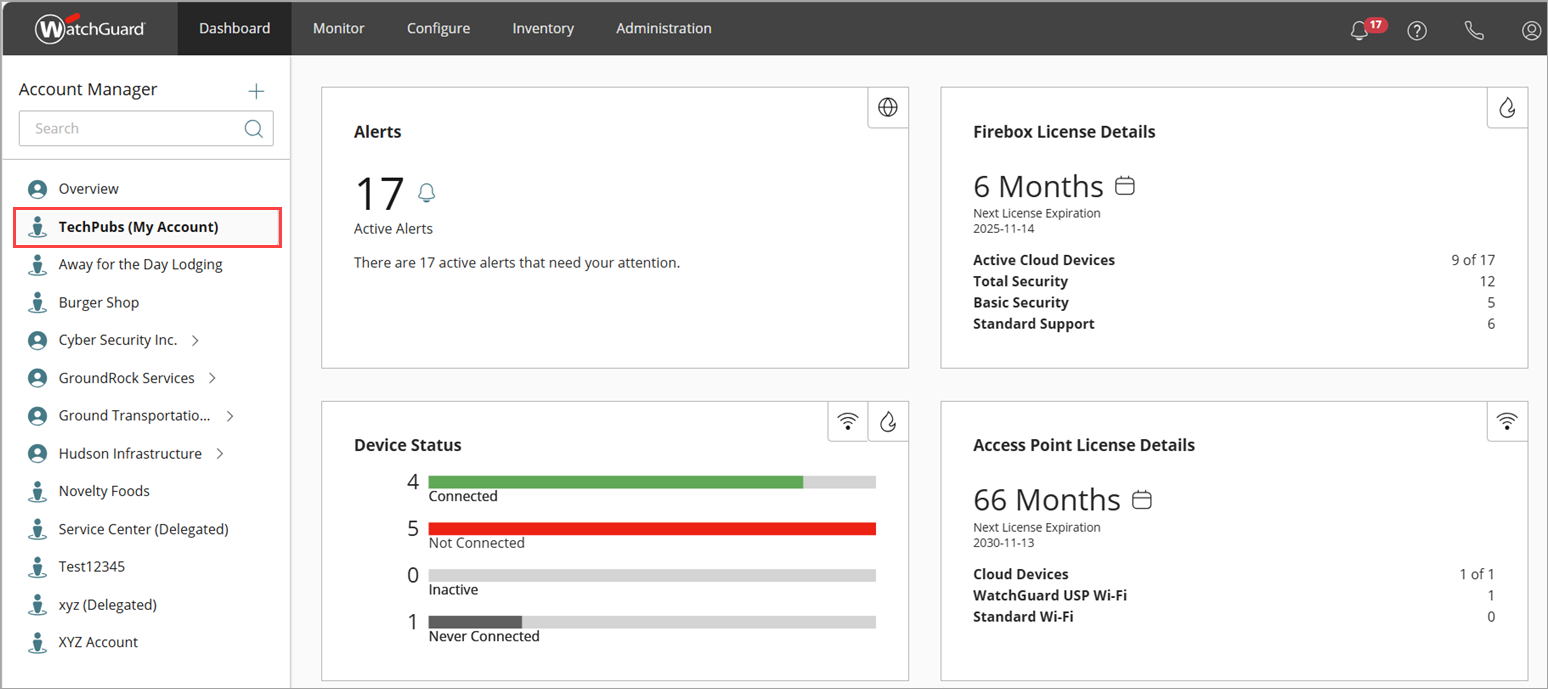Select the Firebox icon on Firebox License Details

pyautogui.click(x=1507, y=107)
